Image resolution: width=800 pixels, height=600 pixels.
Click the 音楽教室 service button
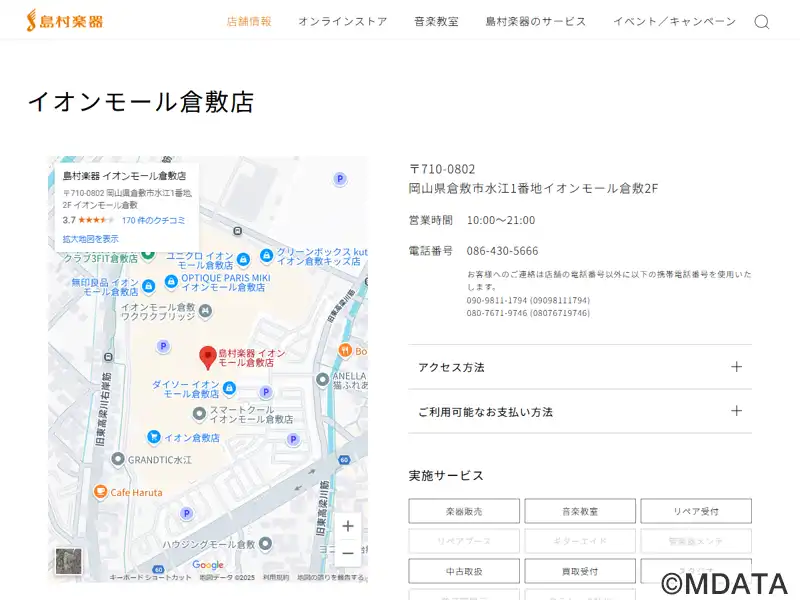point(580,511)
